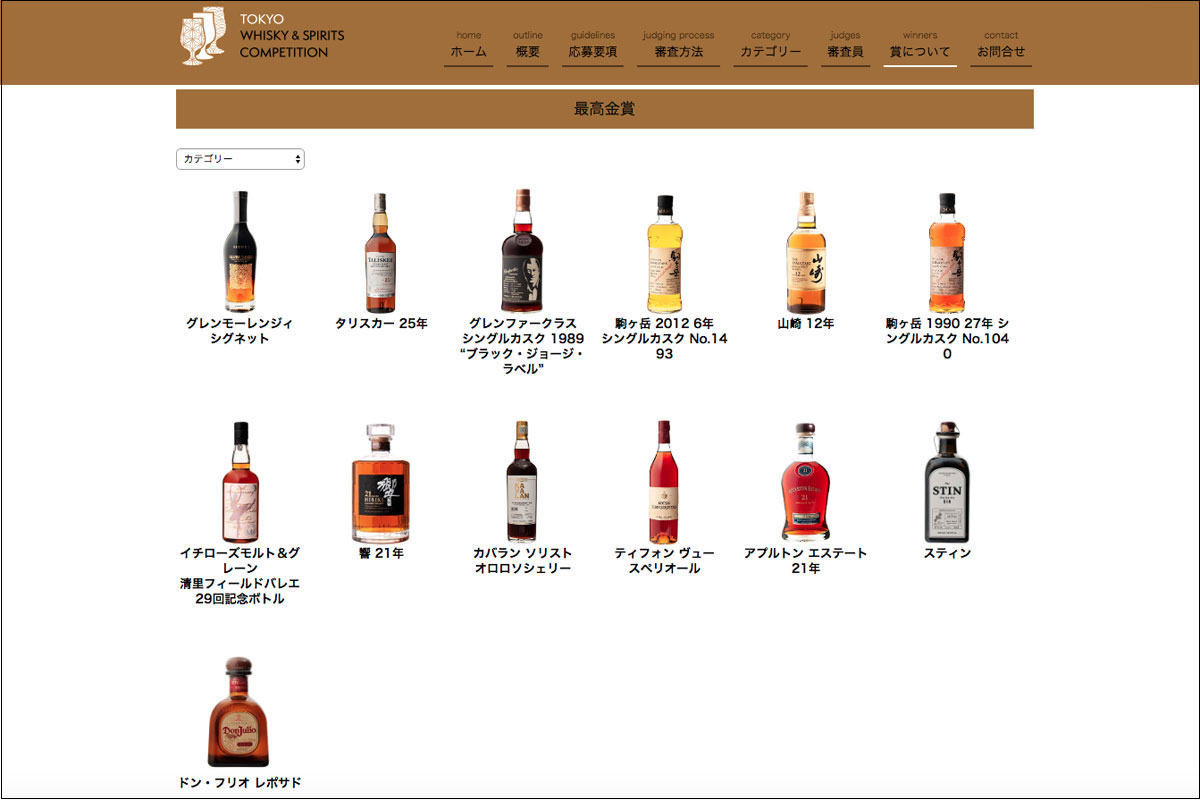Open the ティフォン ヴュー スペリオール name

tap(664, 561)
